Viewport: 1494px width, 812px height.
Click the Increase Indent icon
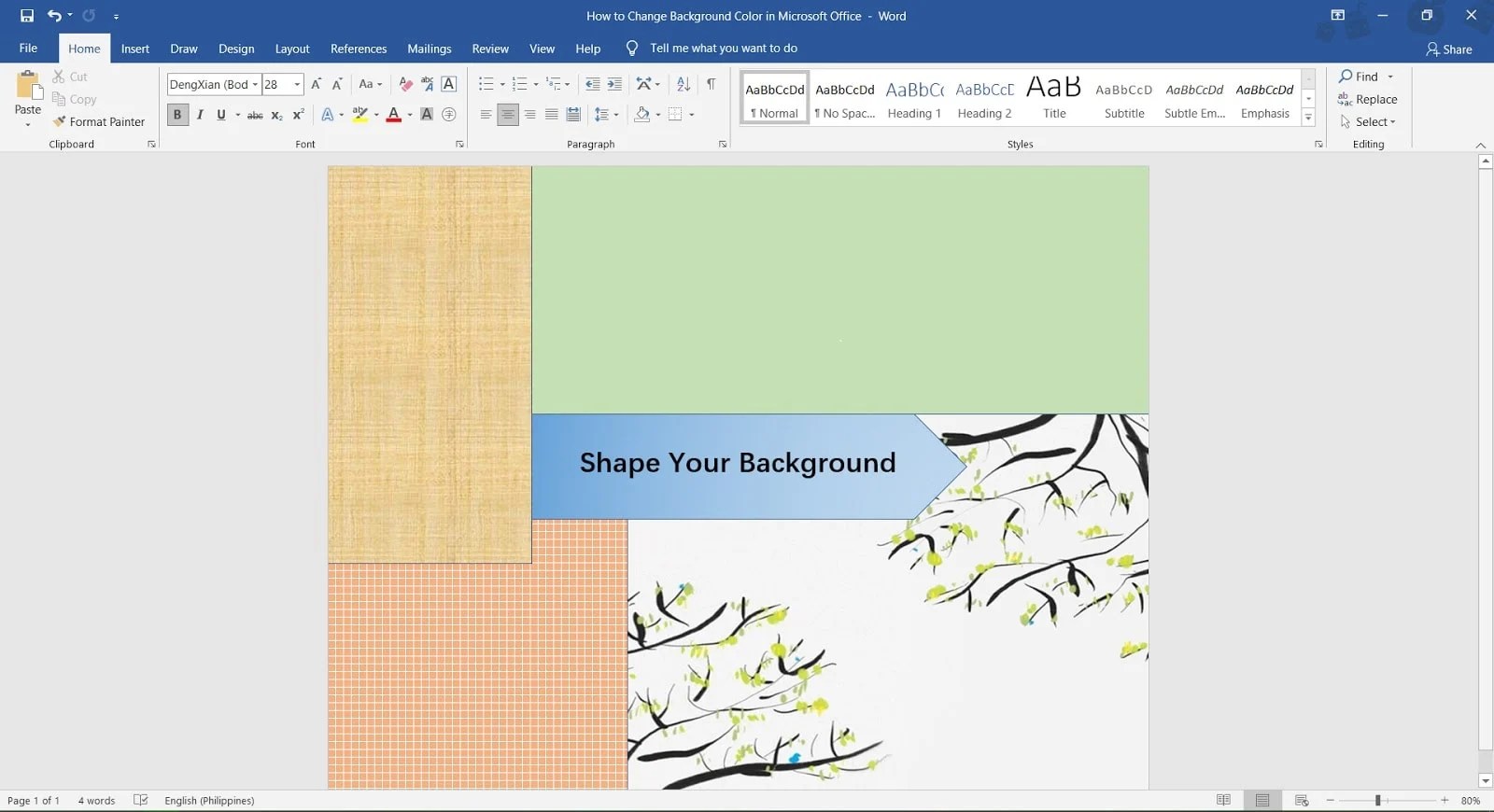(614, 84)
